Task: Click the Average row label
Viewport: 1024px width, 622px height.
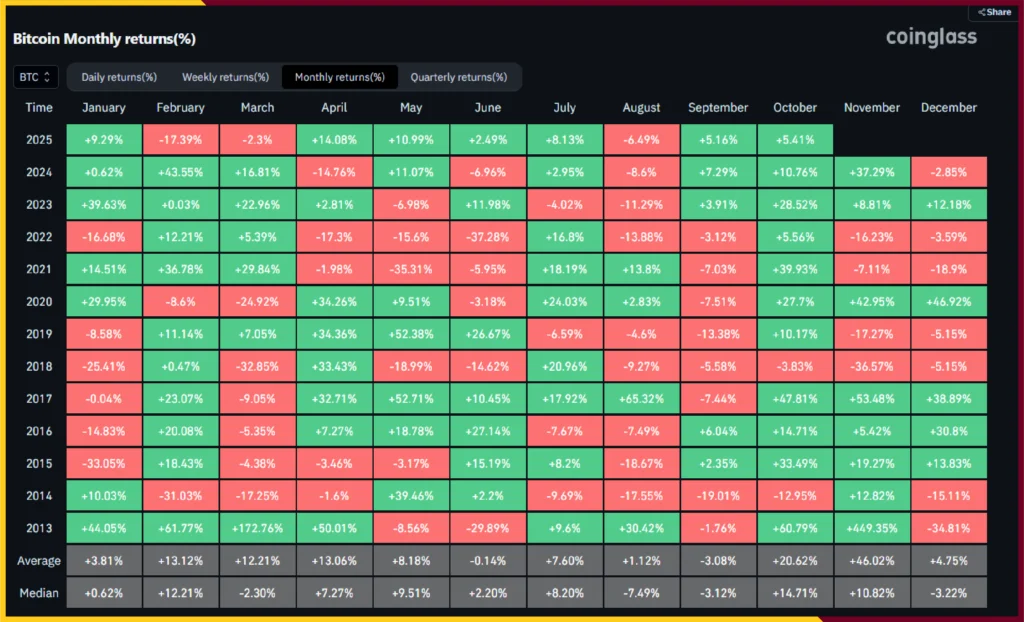Action: [x=39, y=561]
